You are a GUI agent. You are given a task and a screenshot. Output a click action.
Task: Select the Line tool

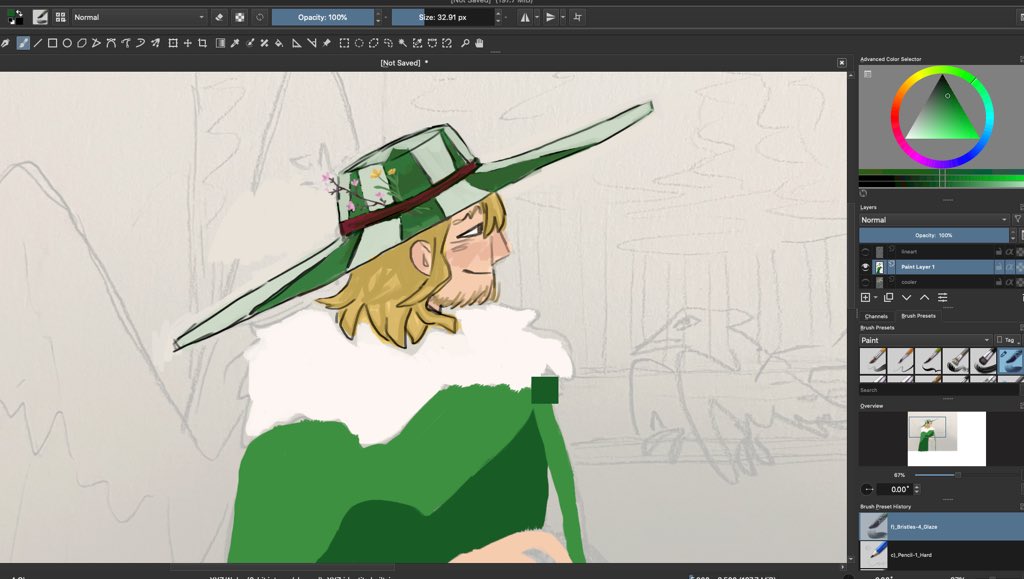click(38, 43)
